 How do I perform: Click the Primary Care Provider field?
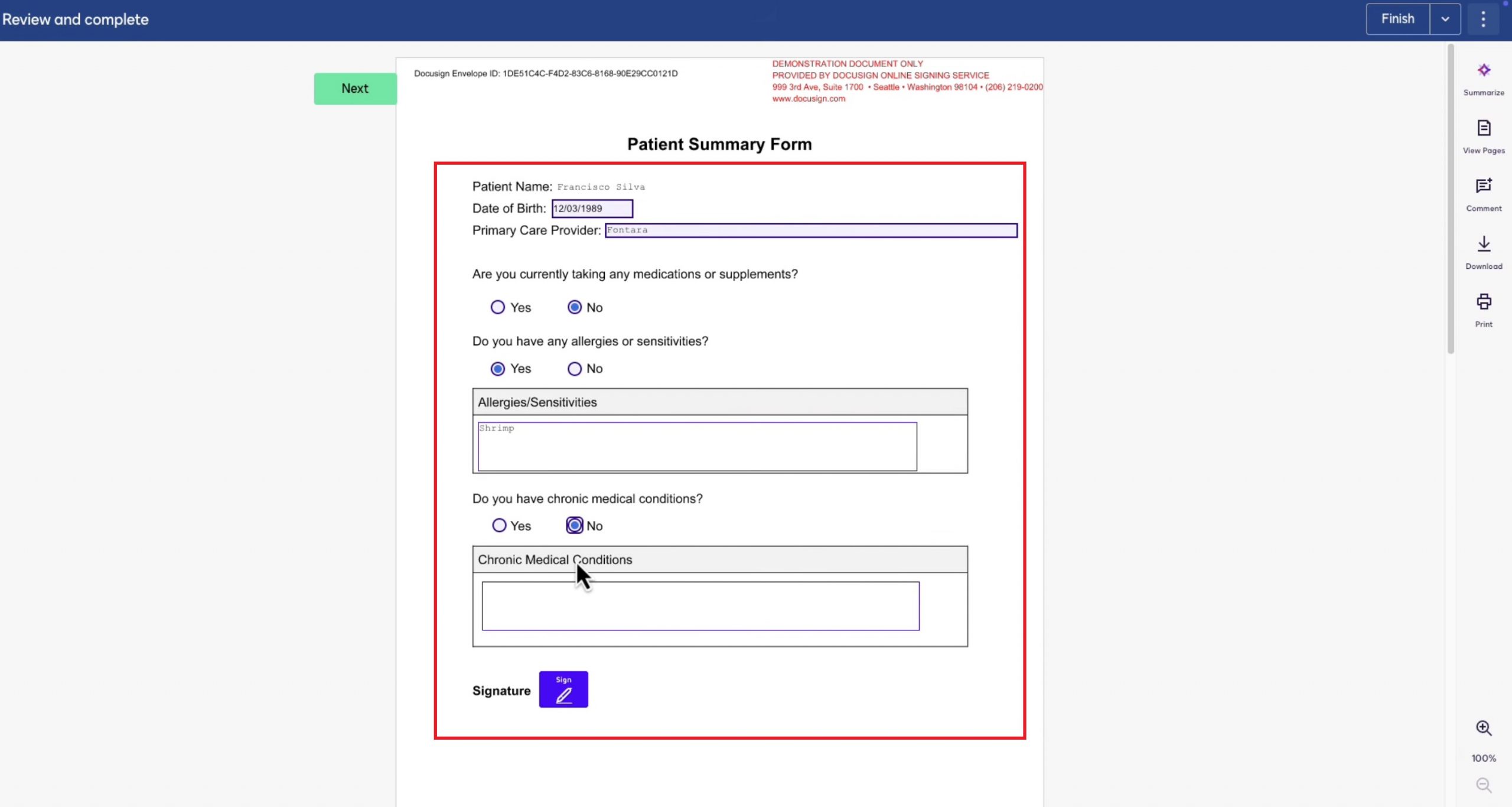pos(811,230)
